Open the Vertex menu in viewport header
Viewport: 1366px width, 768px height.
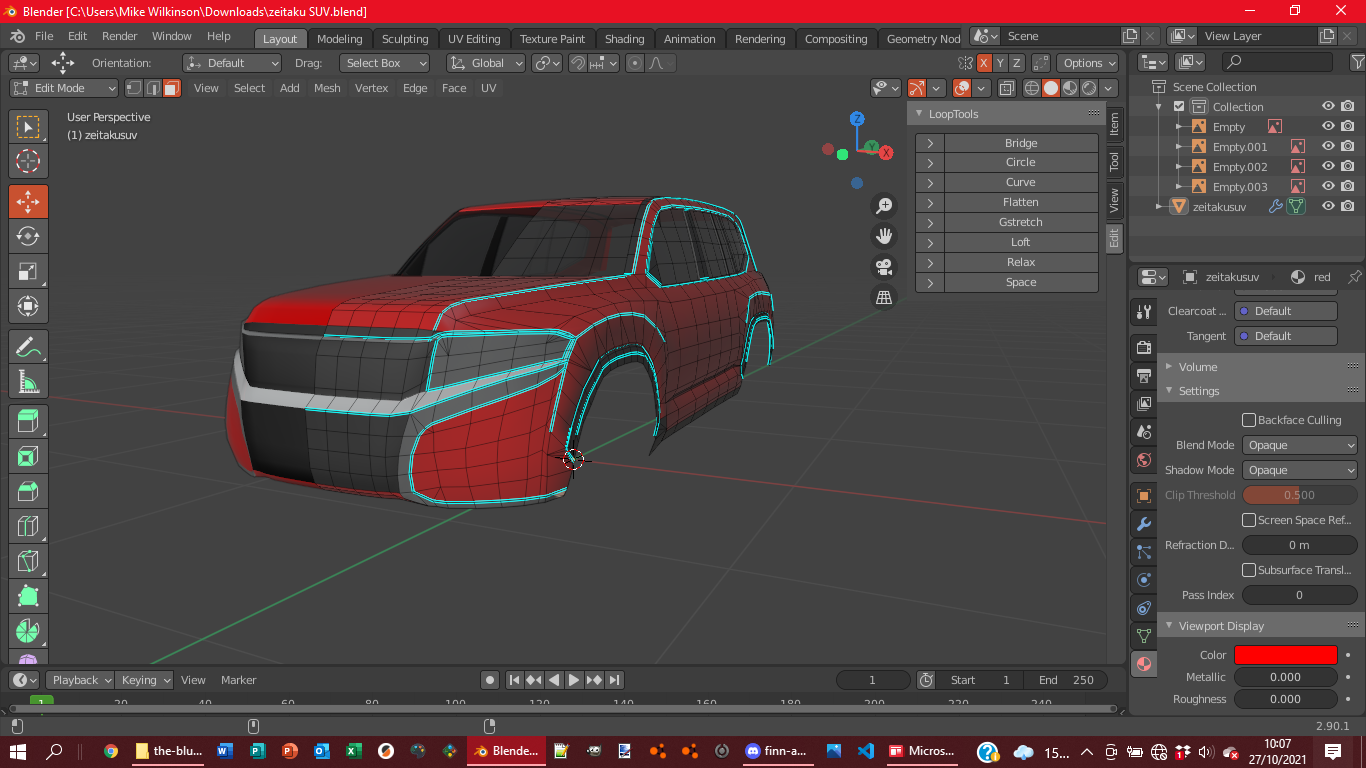tap(371, 88)
